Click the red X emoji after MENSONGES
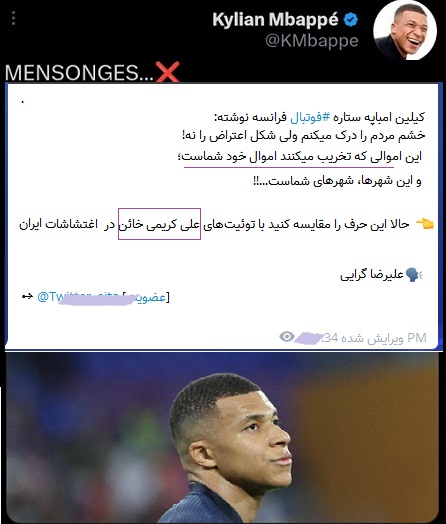Screen dimensions: 446x524 [x=168, y=72]
